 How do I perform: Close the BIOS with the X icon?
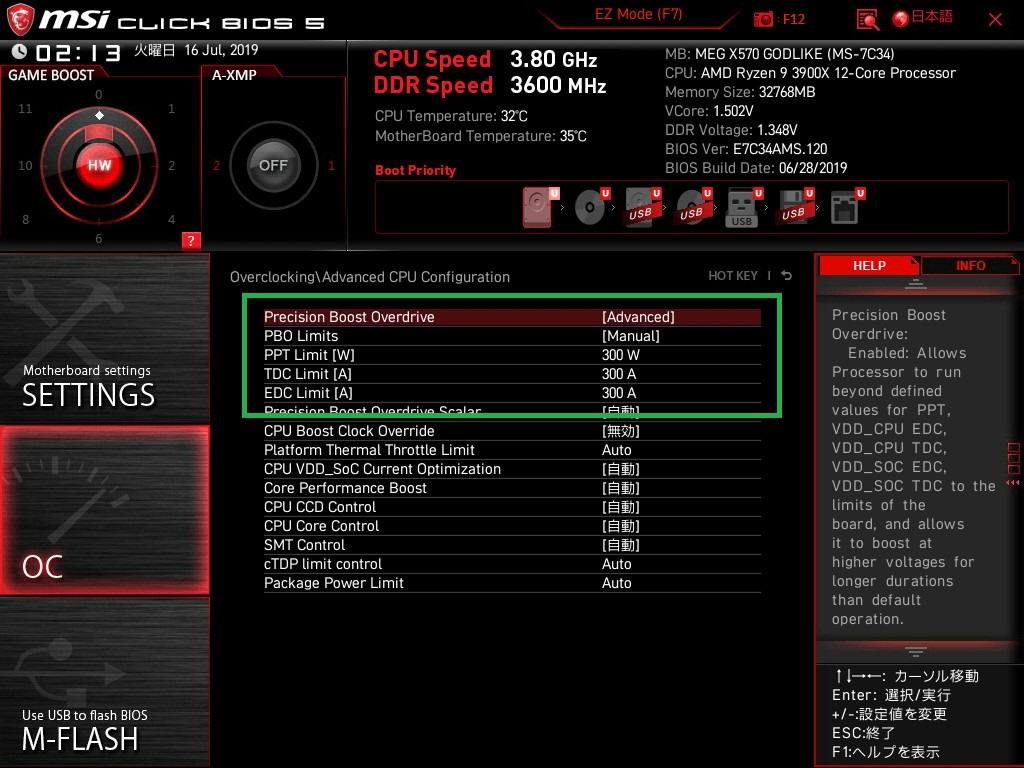[995, 20]
